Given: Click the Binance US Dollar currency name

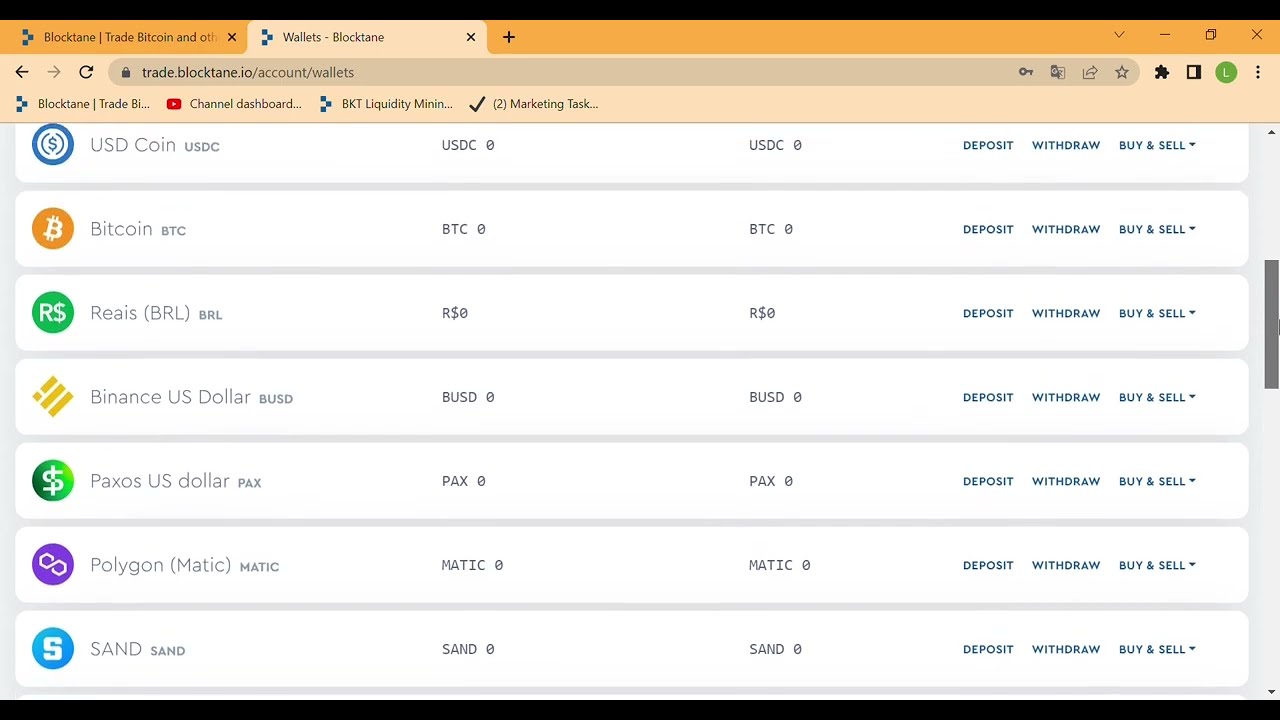Looking at the screenshot, I should pos(170,397).
